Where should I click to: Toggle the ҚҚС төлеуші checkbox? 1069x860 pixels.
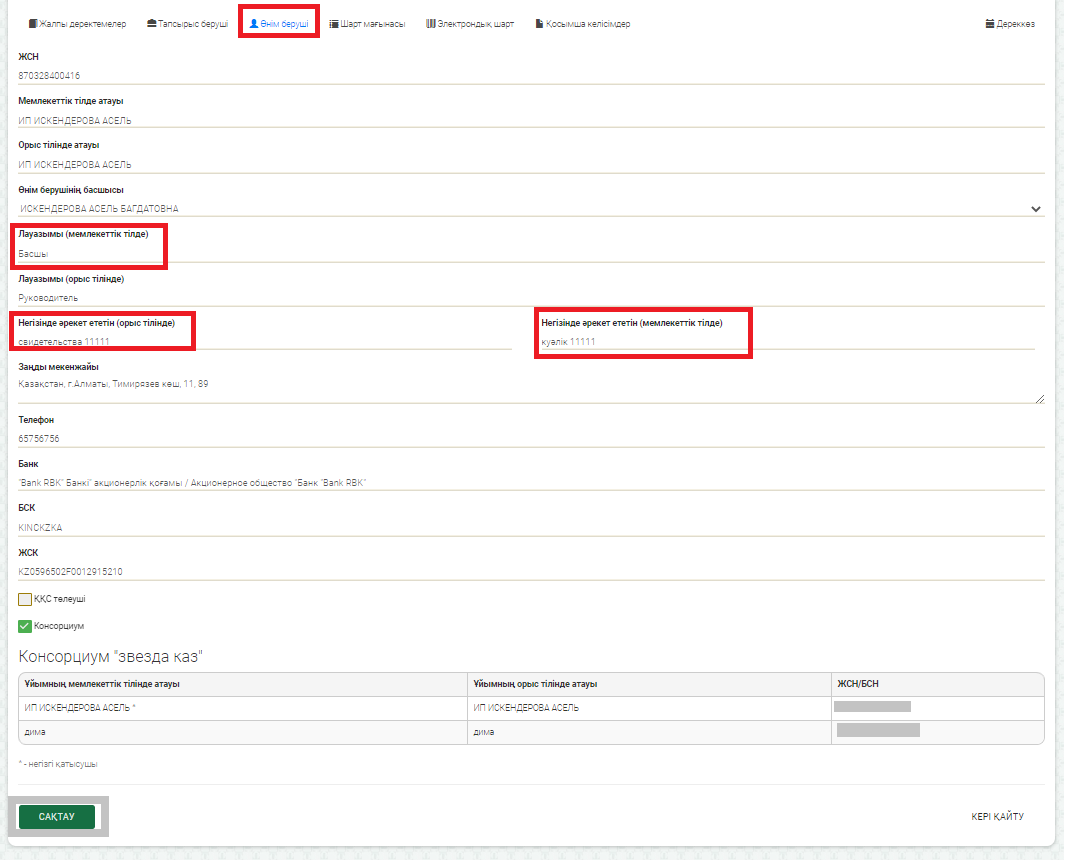coord(25,599)
